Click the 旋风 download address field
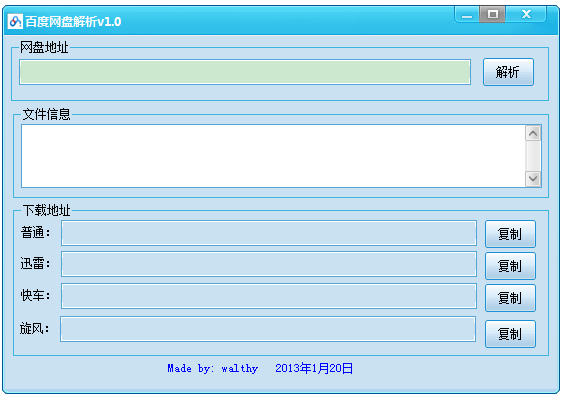 tap(268, 329)
